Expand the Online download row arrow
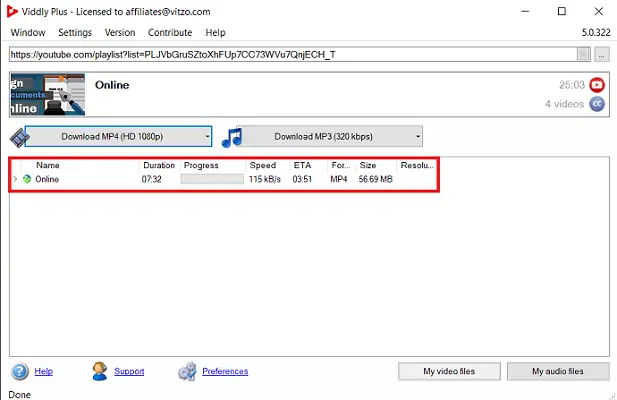Screen dimensions: 617x400 pyautogui.click(x=15, y=179)
